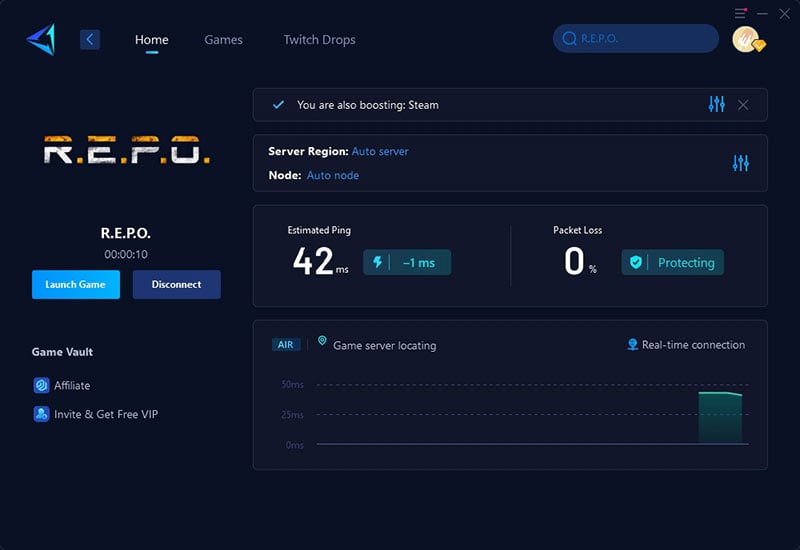Viewport: 800px width, 550px height.
Task: Click the 25ms graph axis label
Action: (292, 415)
